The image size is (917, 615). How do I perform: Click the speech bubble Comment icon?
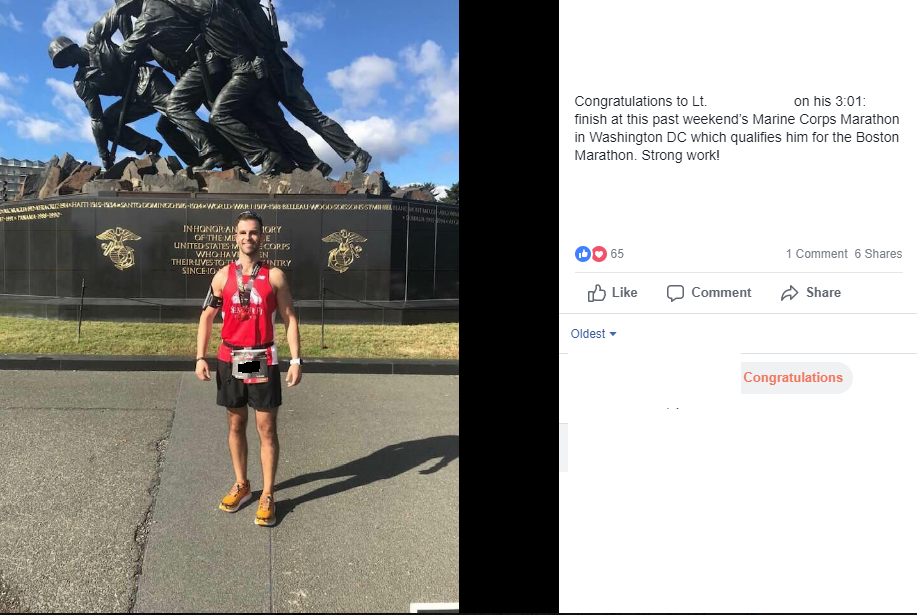pos(675,293)
